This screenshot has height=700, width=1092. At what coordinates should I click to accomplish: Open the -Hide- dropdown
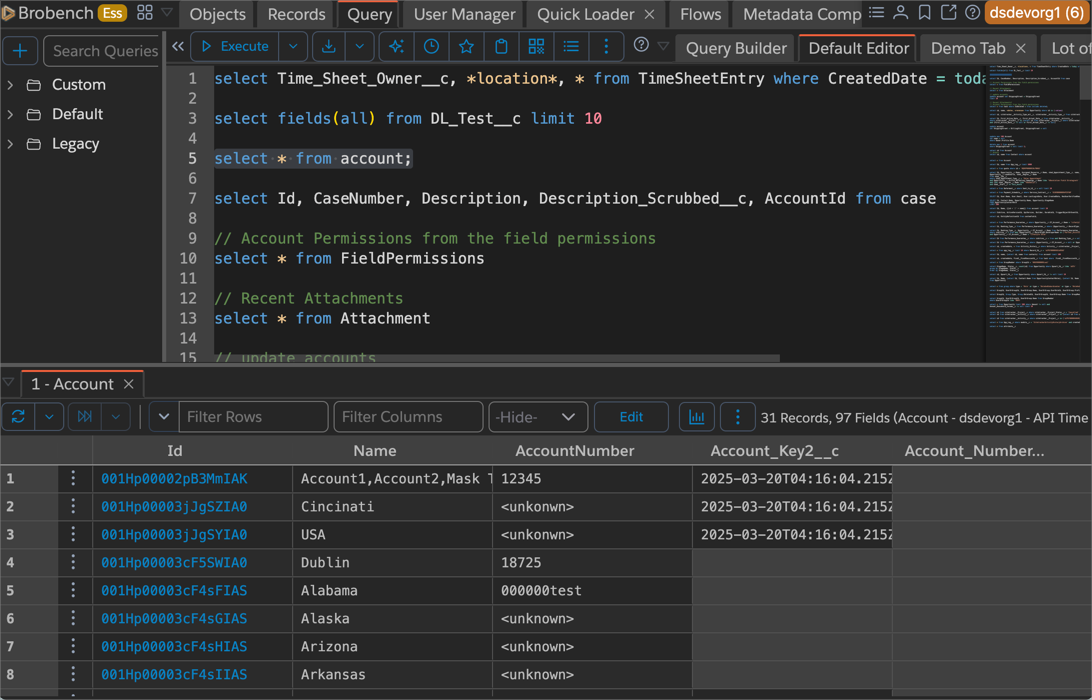(x=537, y=417)
